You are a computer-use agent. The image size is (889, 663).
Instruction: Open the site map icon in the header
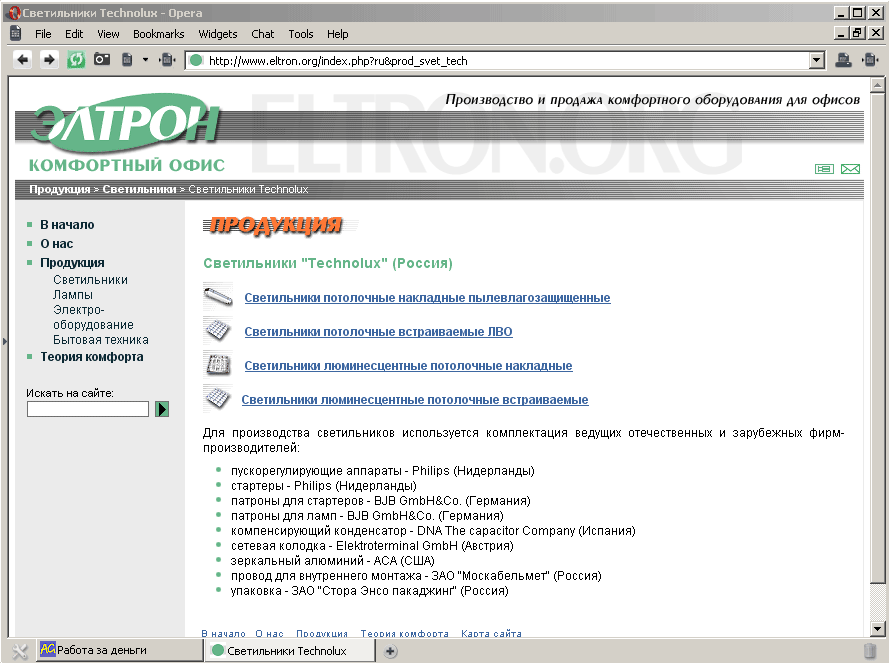824,168
